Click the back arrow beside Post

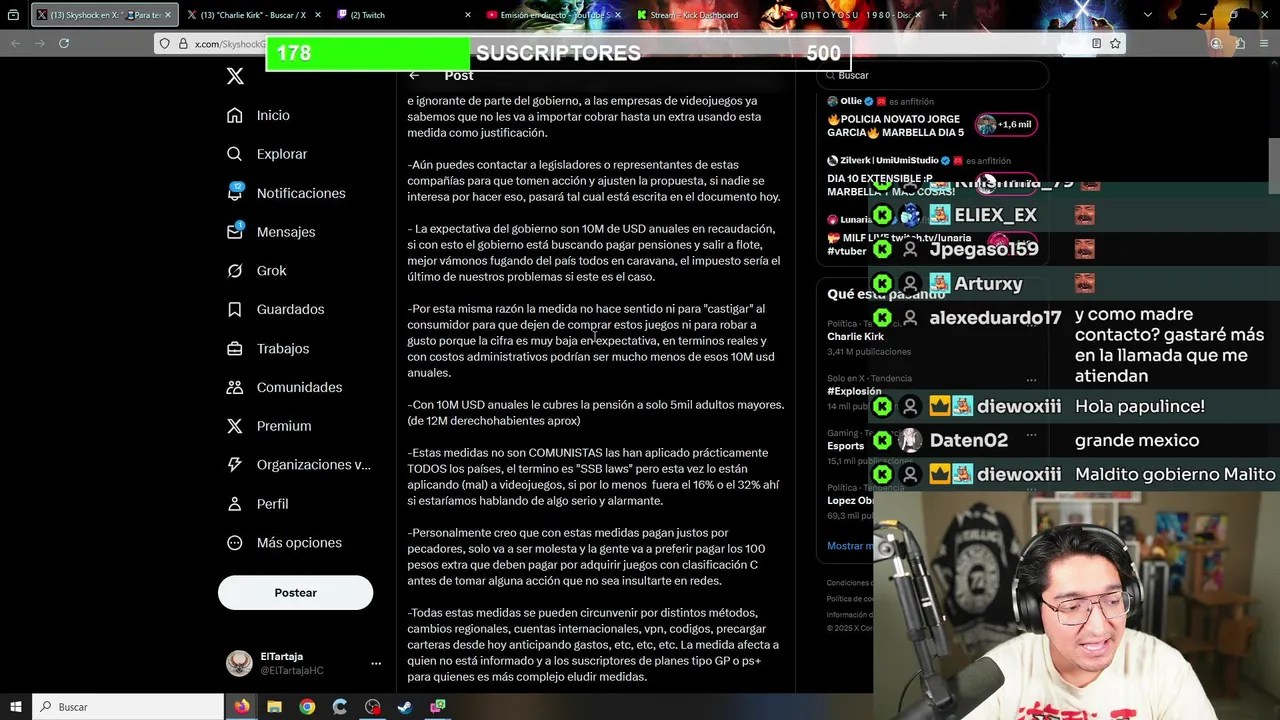tap(414, 75)
